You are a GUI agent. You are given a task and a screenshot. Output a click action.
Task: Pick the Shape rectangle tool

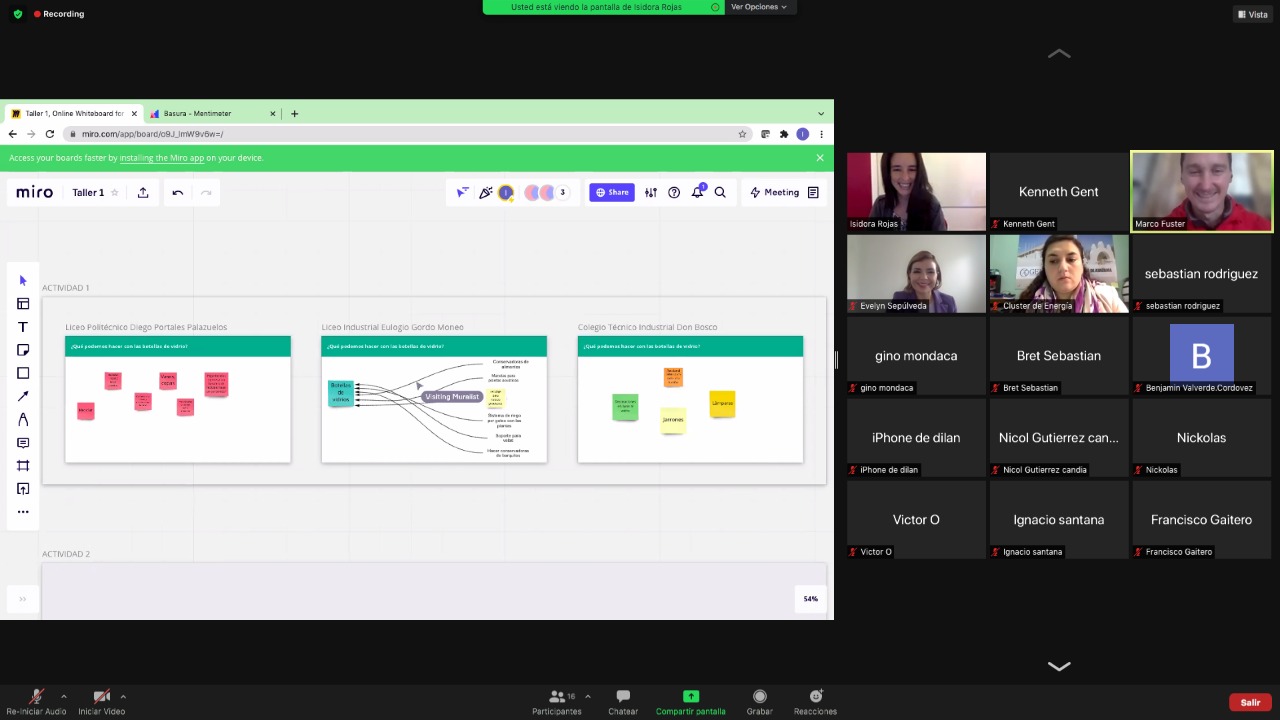click(x=23, y=373)
